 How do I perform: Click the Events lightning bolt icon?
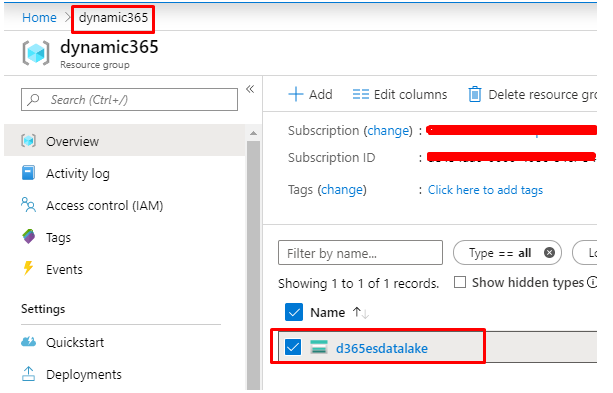tap(28, 269)
